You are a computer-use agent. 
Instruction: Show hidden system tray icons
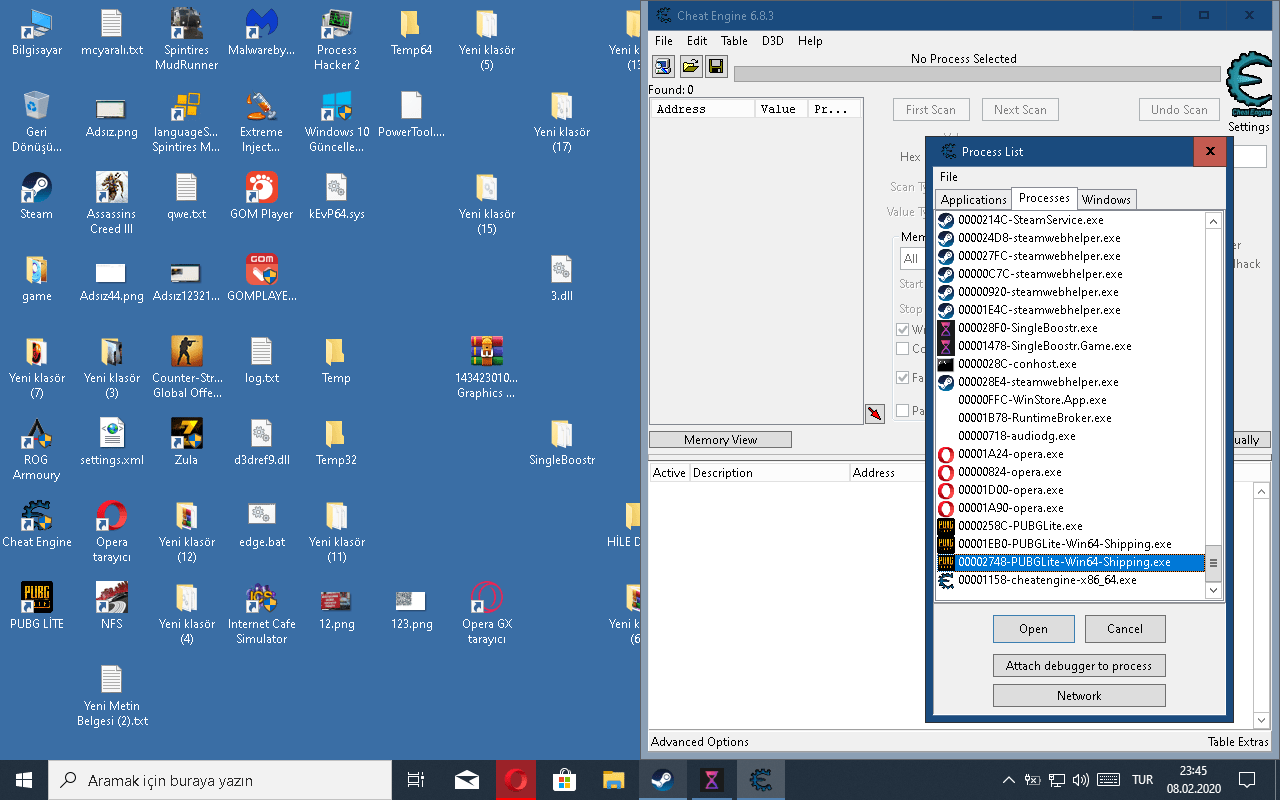click(x=1008, y=780)
